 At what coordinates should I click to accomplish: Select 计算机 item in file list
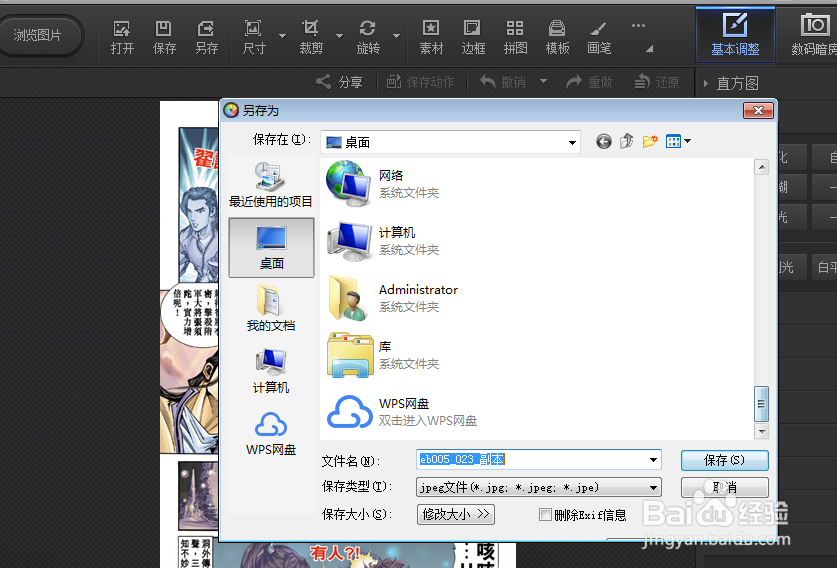pyautogui.click(x=383, y=240)
